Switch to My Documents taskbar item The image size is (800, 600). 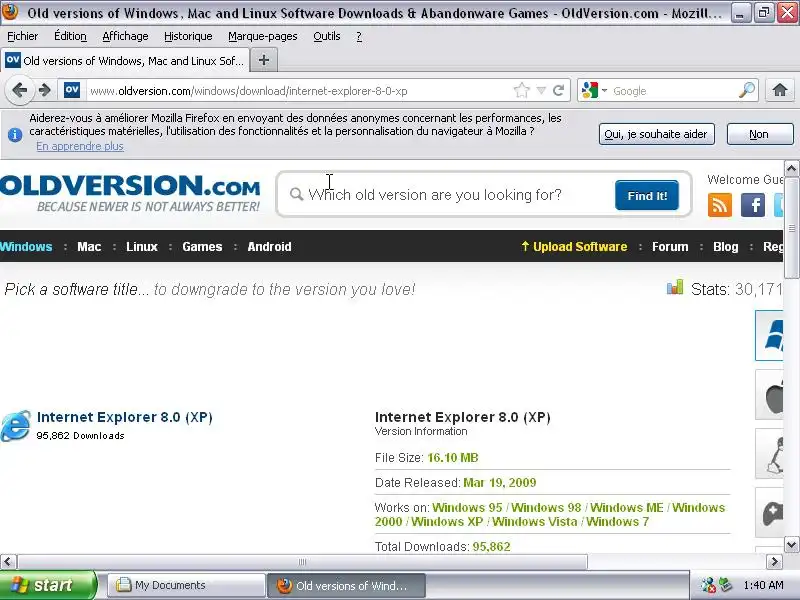point(186,585)
